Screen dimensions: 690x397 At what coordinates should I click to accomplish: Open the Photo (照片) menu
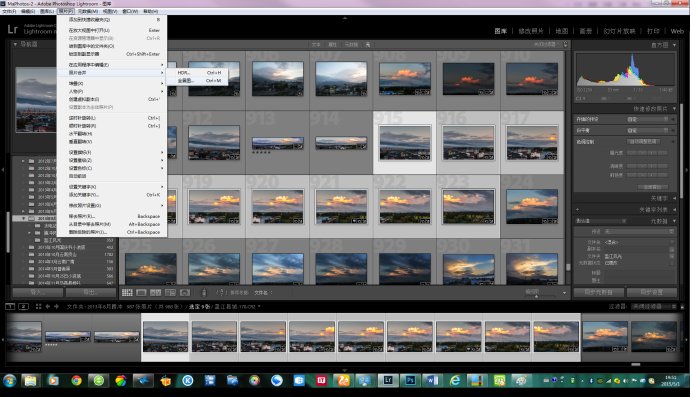tap(66, 11)
